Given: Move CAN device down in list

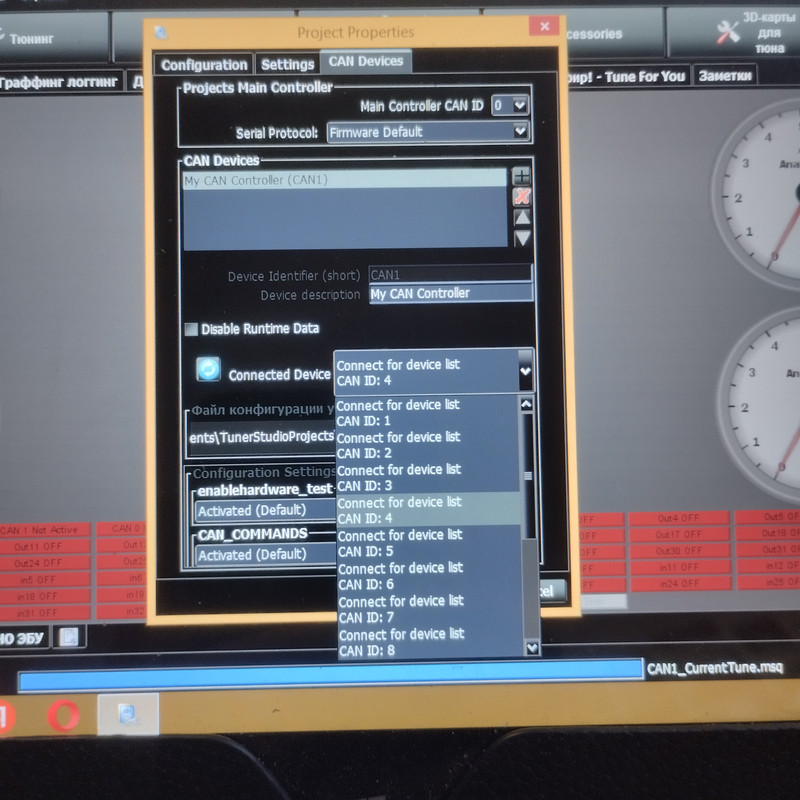Looking at the screenshot, I should tap(522, 238).
